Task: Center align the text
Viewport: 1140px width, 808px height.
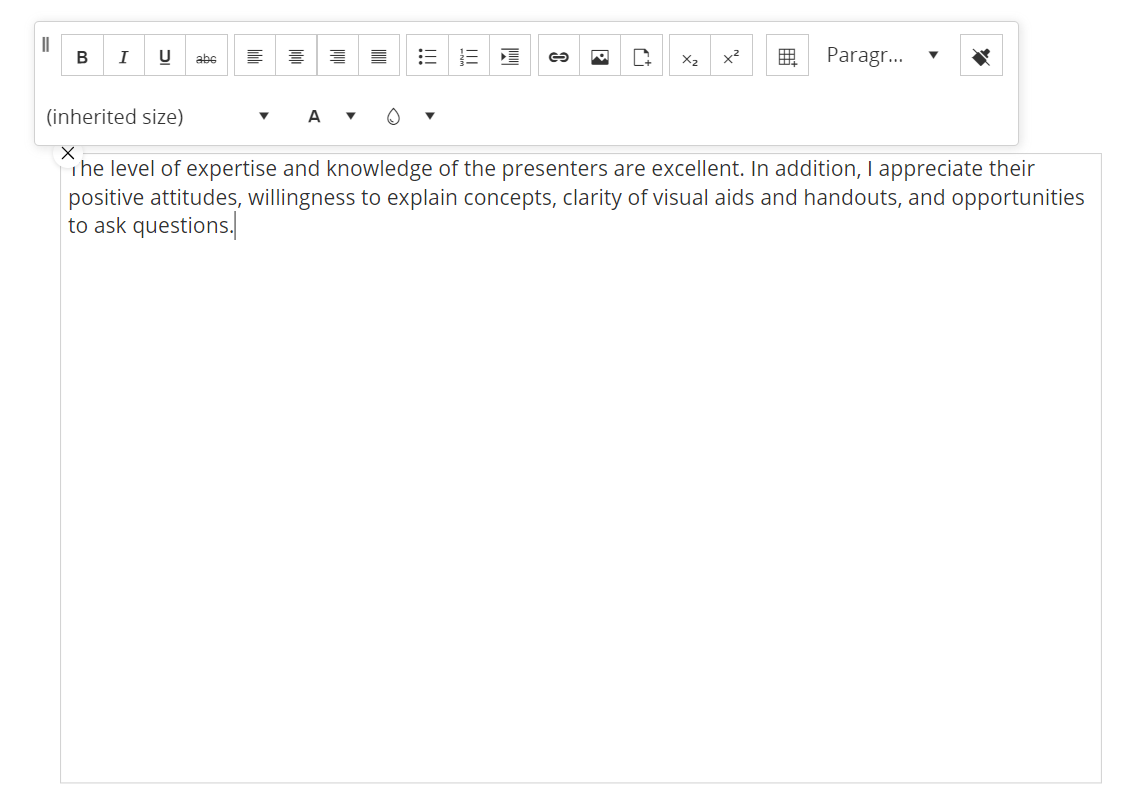Action: pyautogui.click(x=296, y=56)
